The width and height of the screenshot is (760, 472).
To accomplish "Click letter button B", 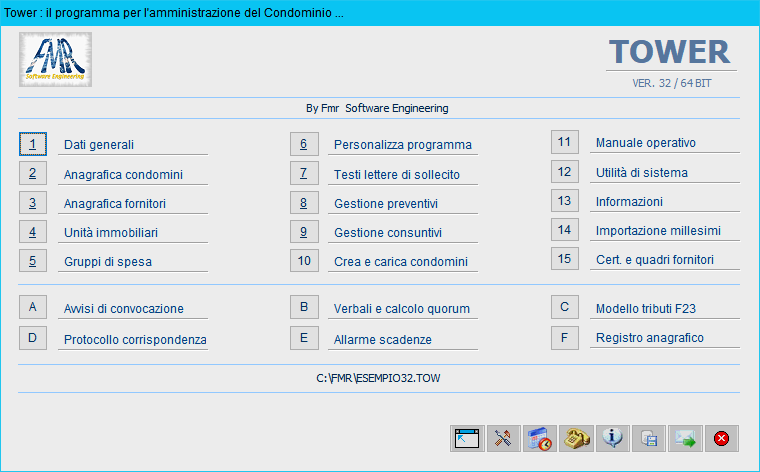I will click(304, 307).
